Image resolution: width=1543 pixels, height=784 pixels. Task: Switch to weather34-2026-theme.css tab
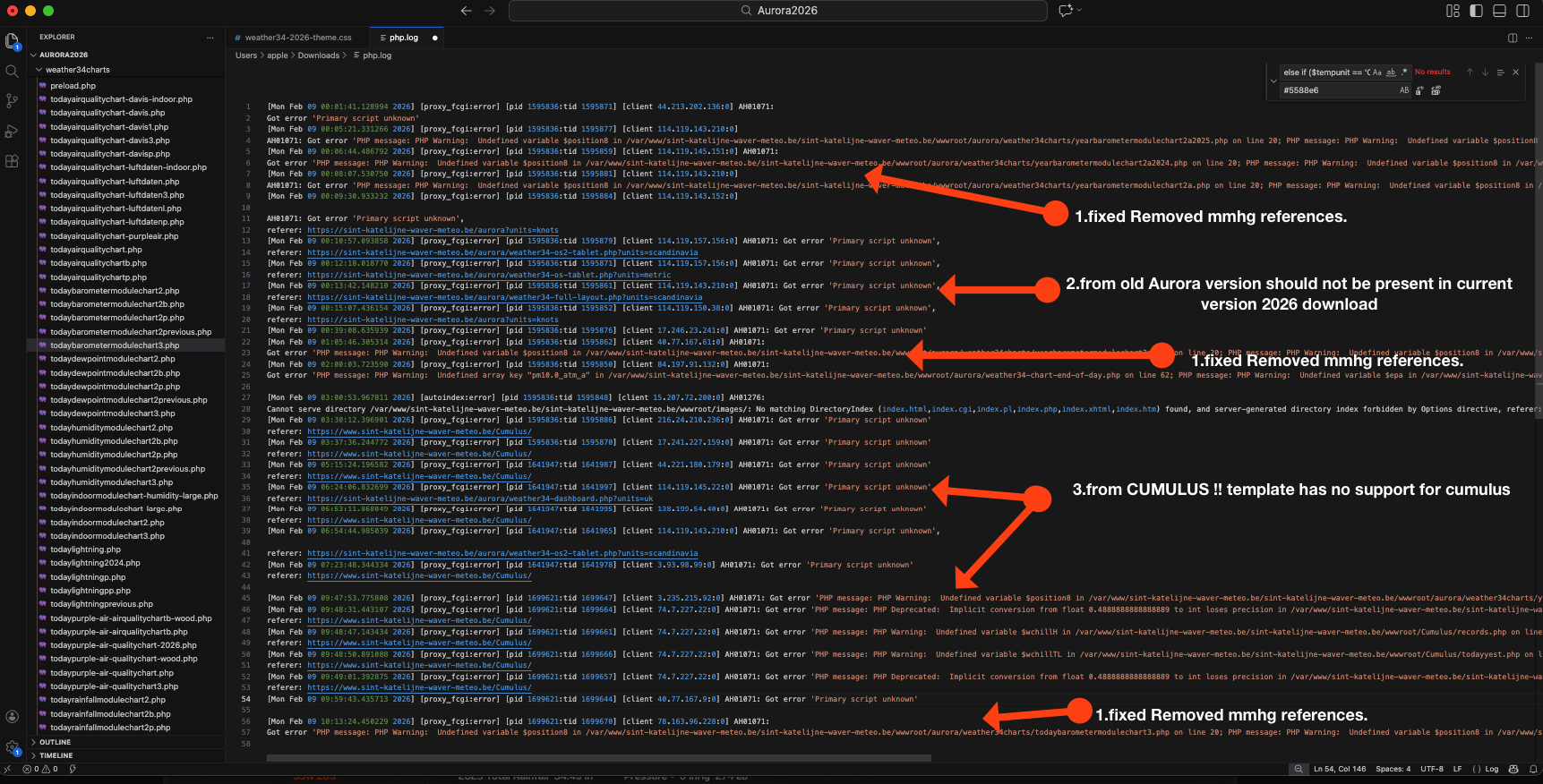coord(297,38)
